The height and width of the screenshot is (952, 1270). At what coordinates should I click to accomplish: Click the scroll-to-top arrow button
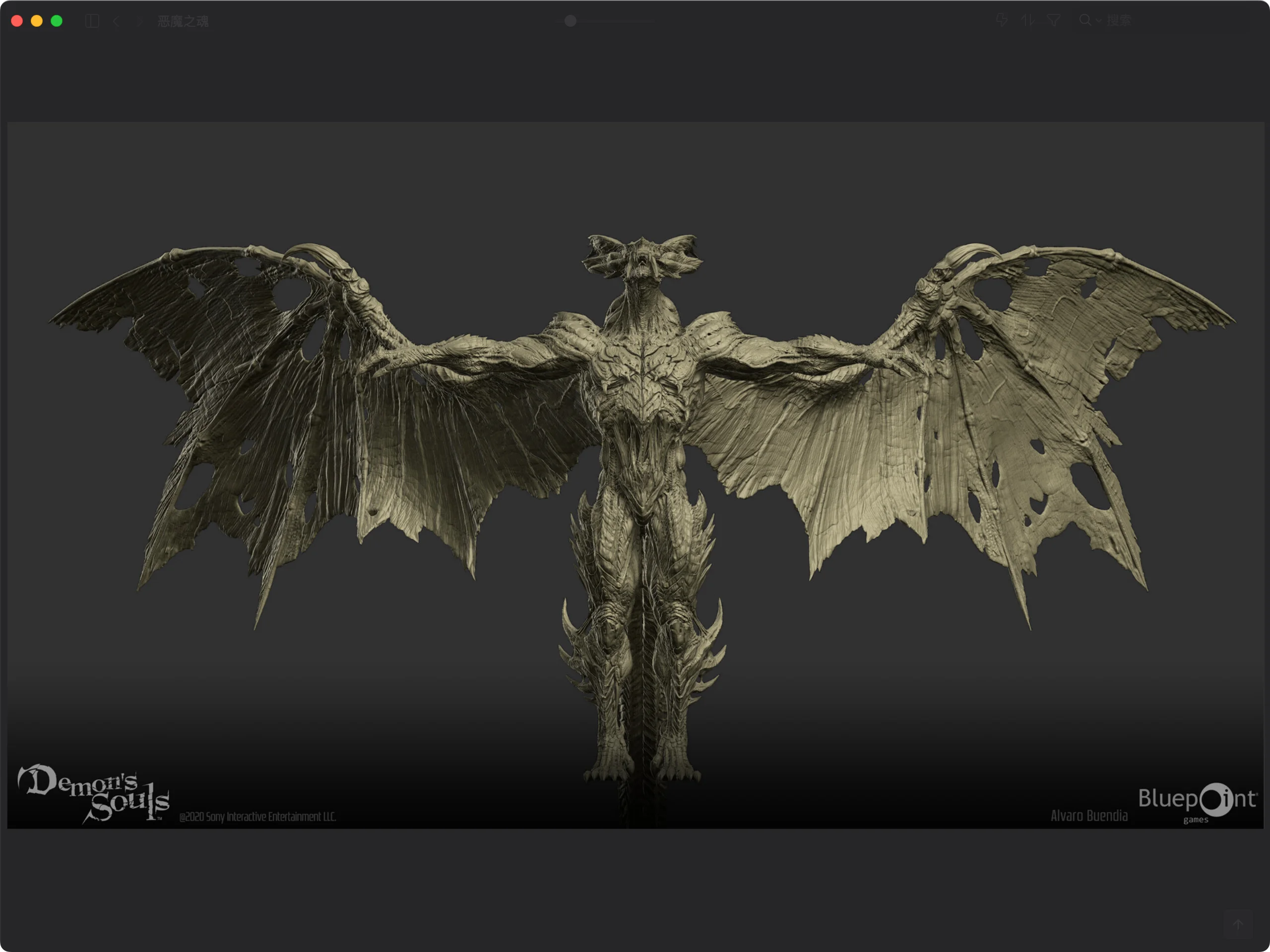click(x=1238, y=924)
